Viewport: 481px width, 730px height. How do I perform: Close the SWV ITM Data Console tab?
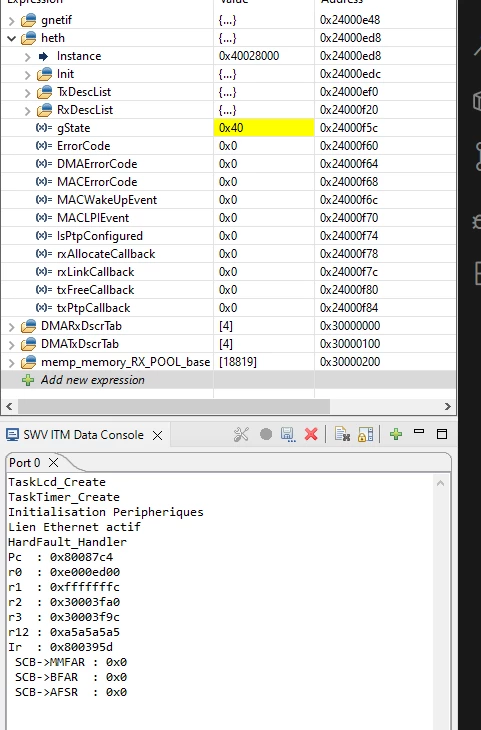(x=158, y=435)
